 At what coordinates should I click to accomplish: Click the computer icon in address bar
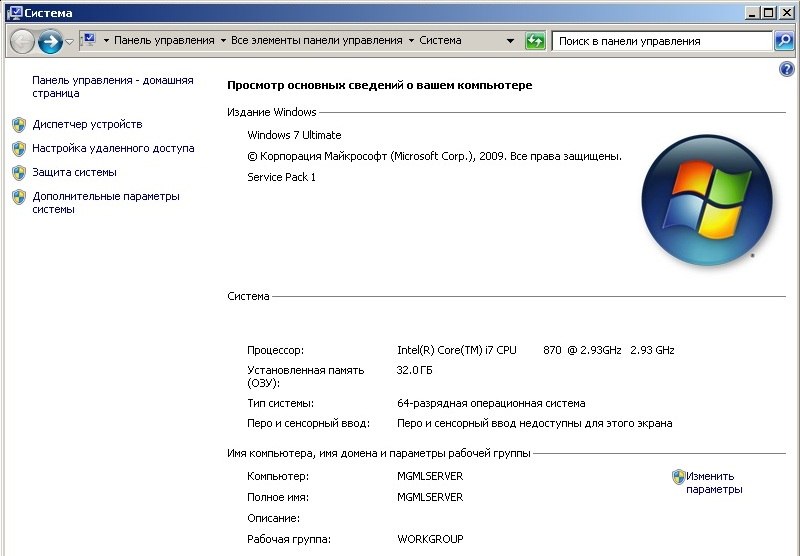[x=87, y=41]
